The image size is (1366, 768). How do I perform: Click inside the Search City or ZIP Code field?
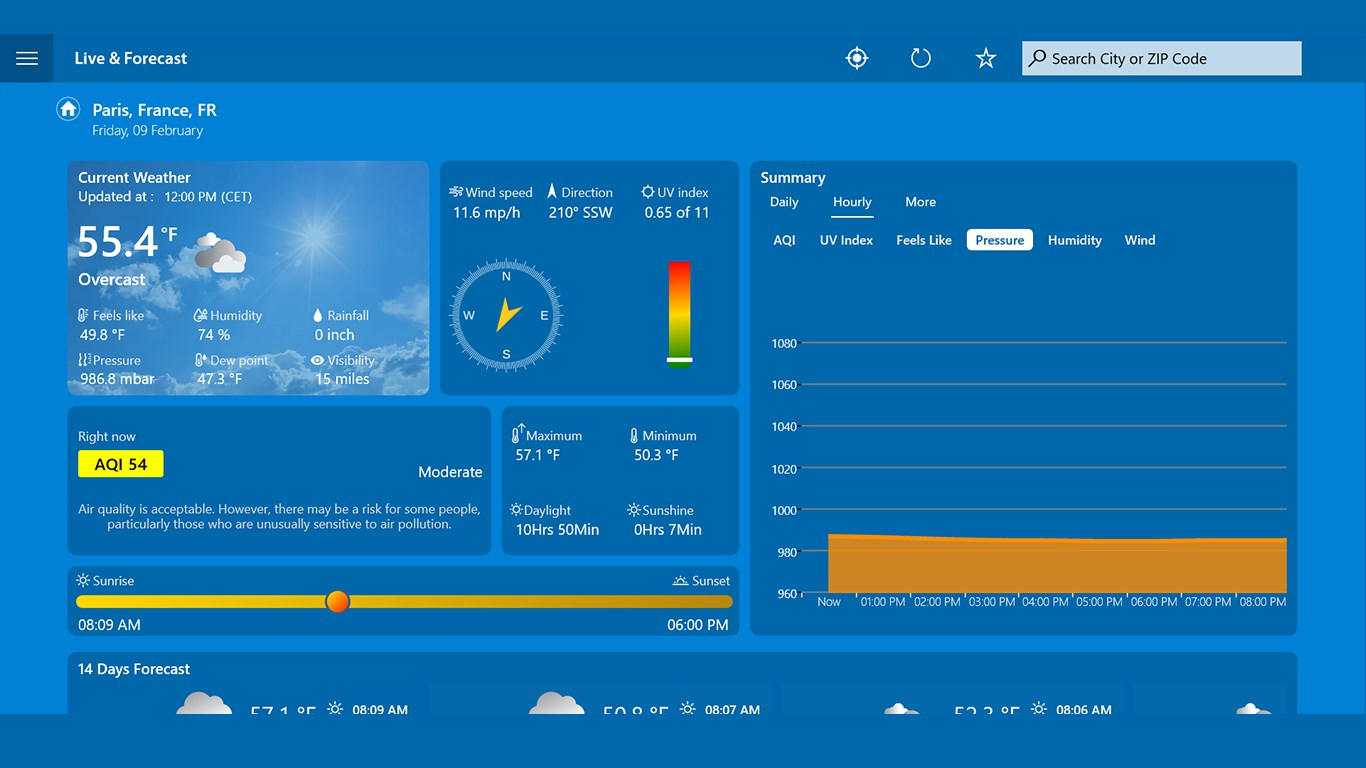[x=1160, y=58]
